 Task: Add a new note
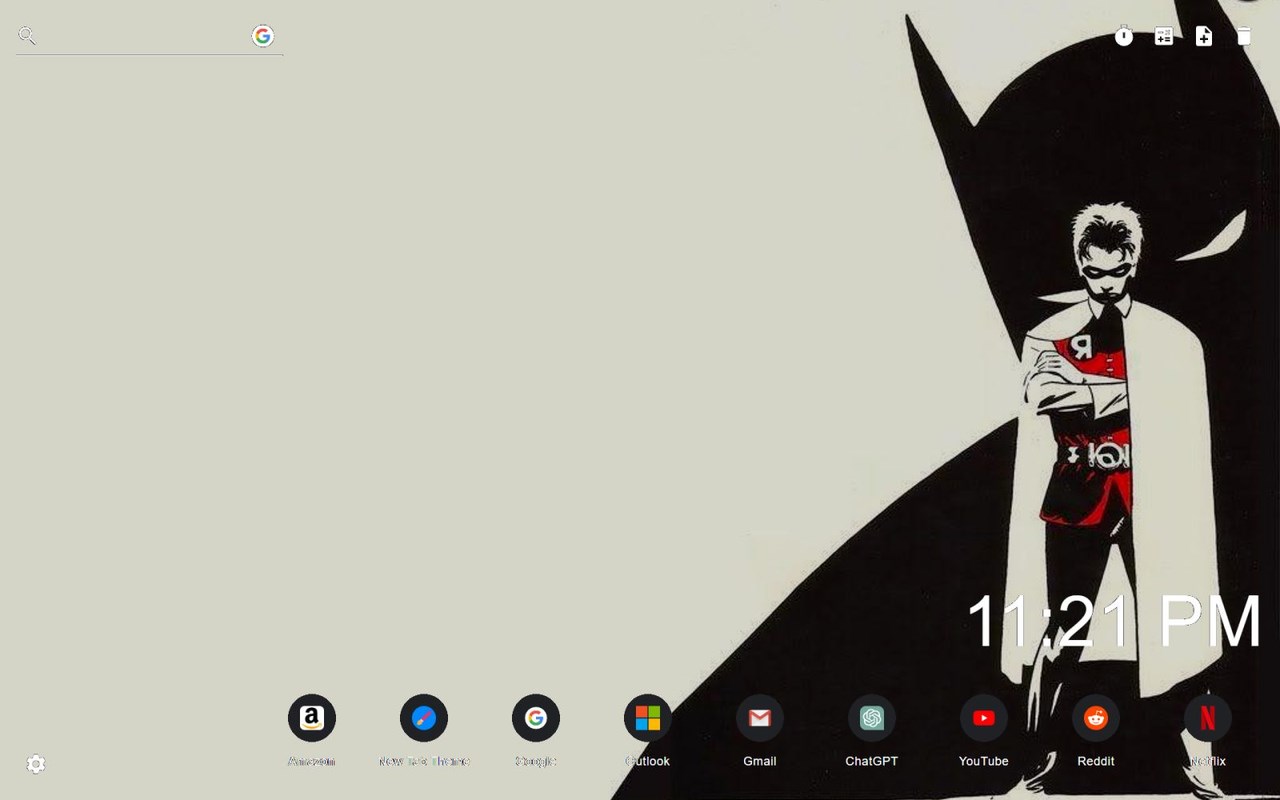click(x=1204, y=36)
